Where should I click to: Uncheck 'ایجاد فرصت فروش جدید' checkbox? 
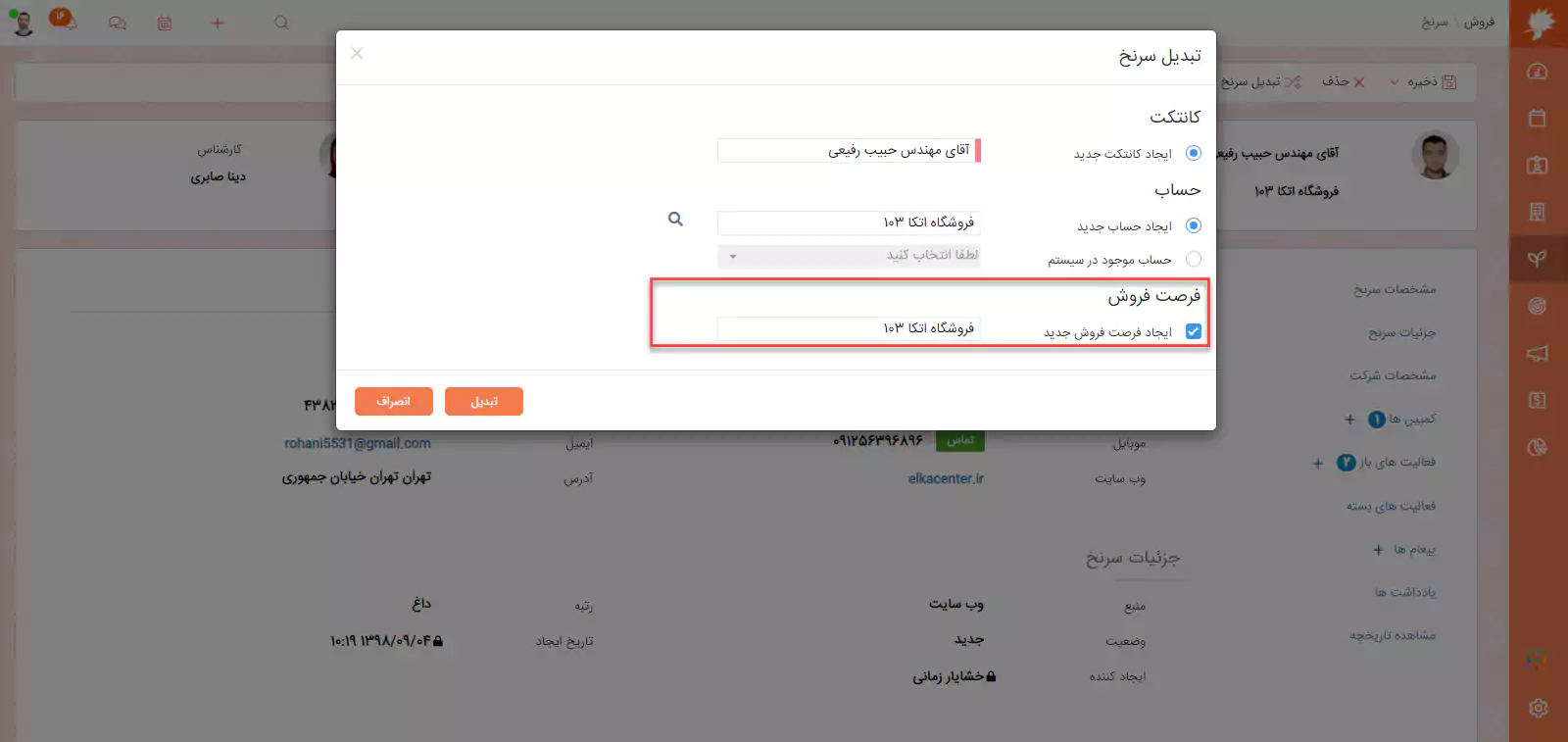click(1193, 331)
